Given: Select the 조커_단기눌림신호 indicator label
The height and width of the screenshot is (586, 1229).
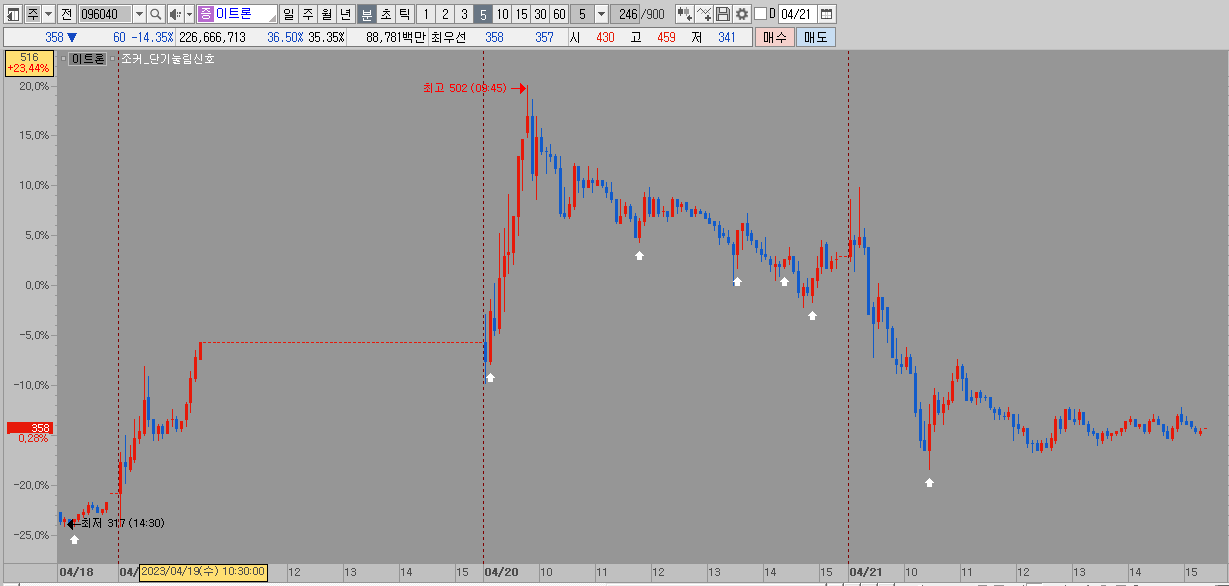Looking at the screenshot, I should pyautogui.click(x=167, y=59).
